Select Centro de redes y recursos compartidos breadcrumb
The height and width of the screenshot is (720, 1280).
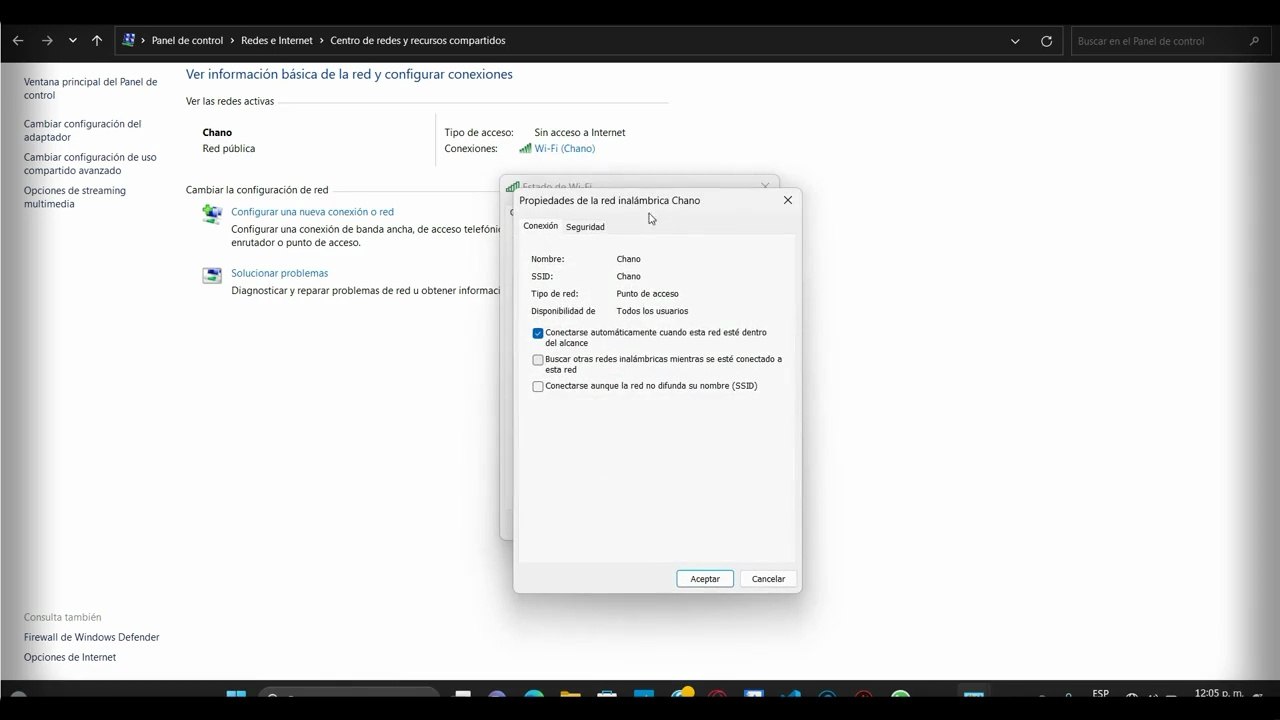(418, 41)
